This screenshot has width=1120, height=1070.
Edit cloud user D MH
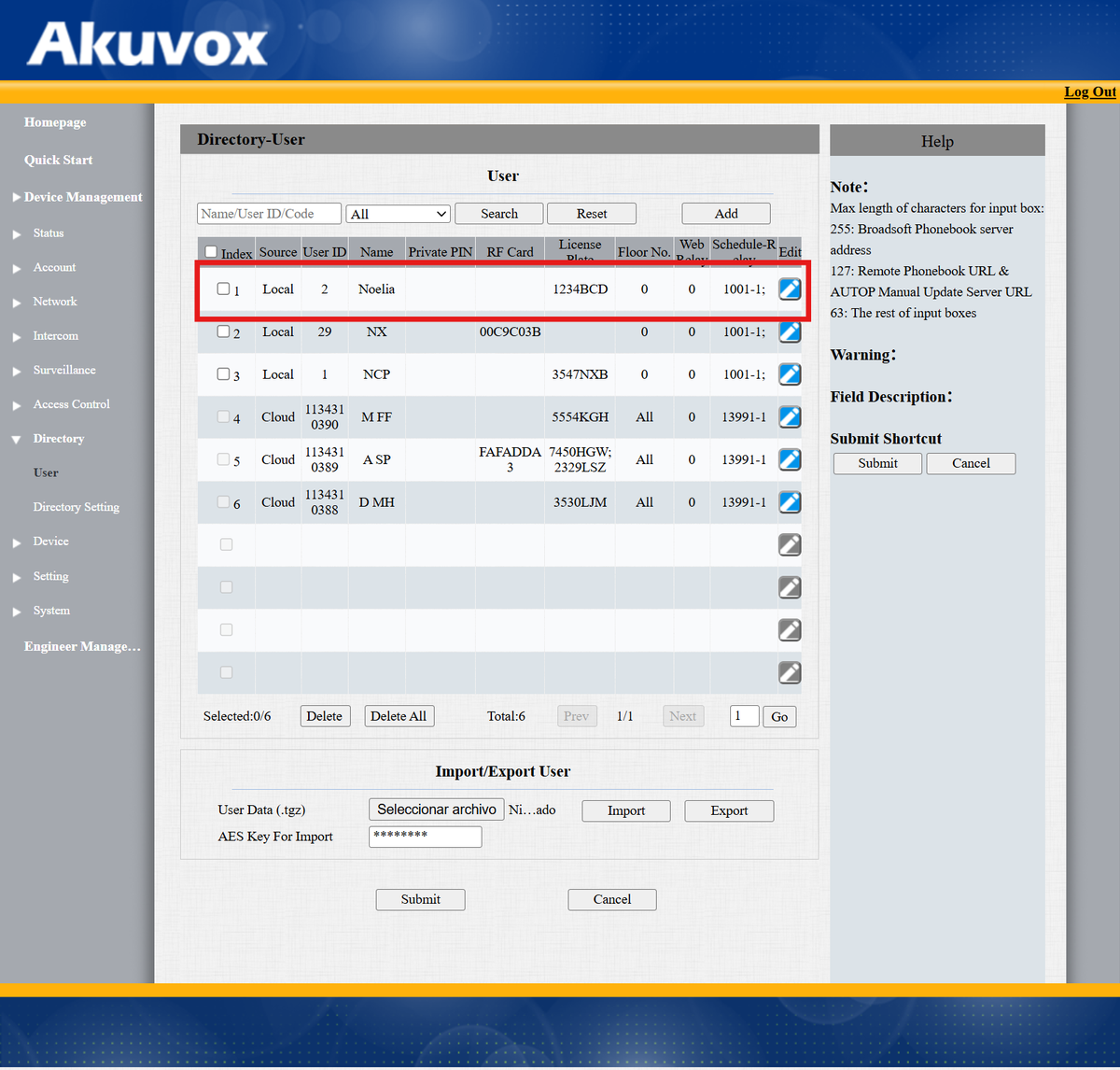[790, 502]
